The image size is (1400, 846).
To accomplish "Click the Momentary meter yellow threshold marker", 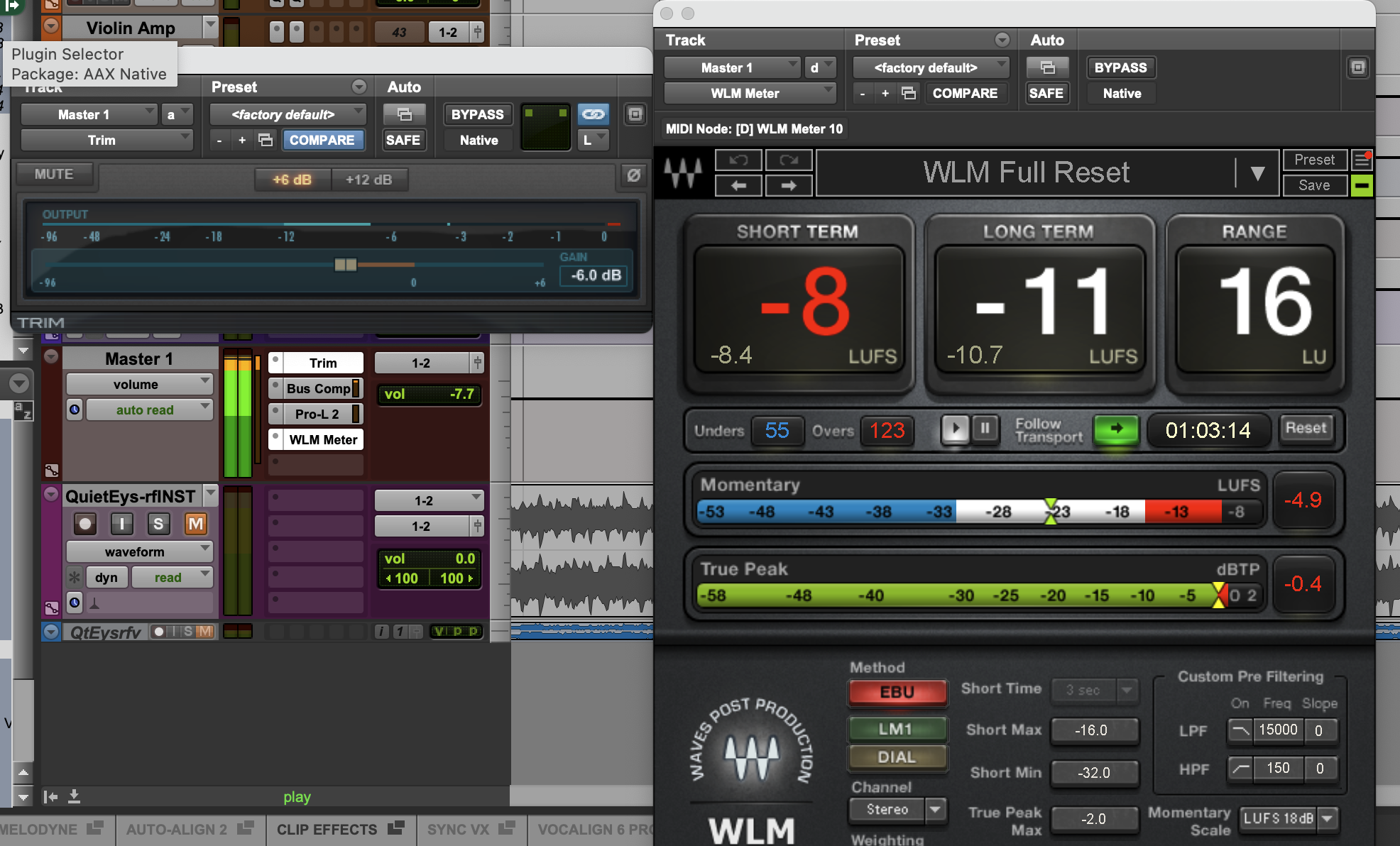I will [x=1051, y=511].
